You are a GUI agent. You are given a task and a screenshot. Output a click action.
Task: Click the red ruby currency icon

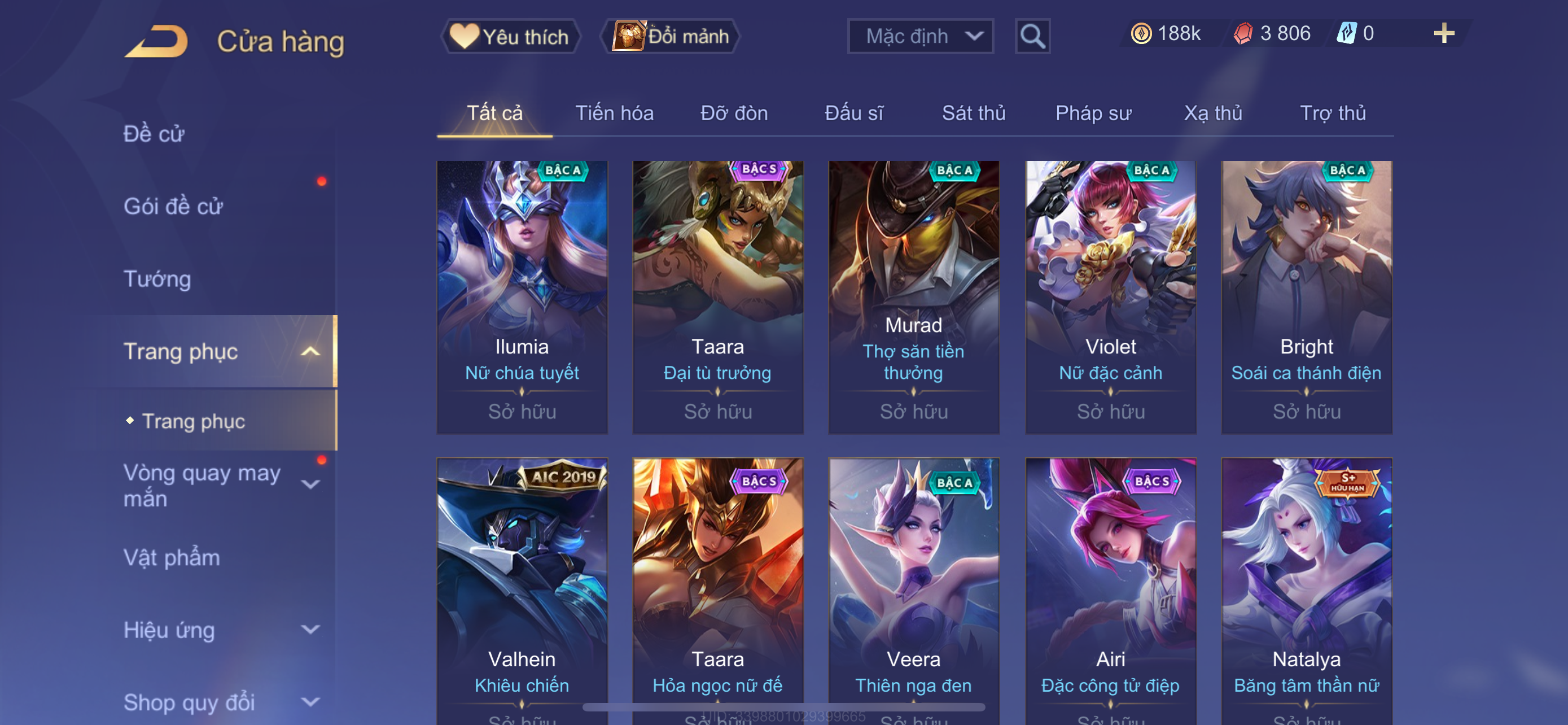coord(1243,33)
